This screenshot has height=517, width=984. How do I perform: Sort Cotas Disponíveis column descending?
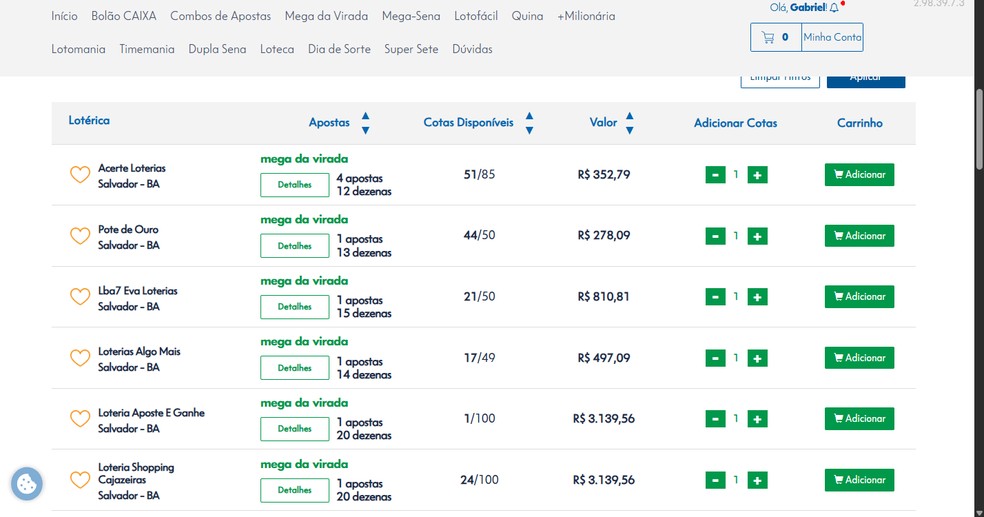(x=529, y=130)
